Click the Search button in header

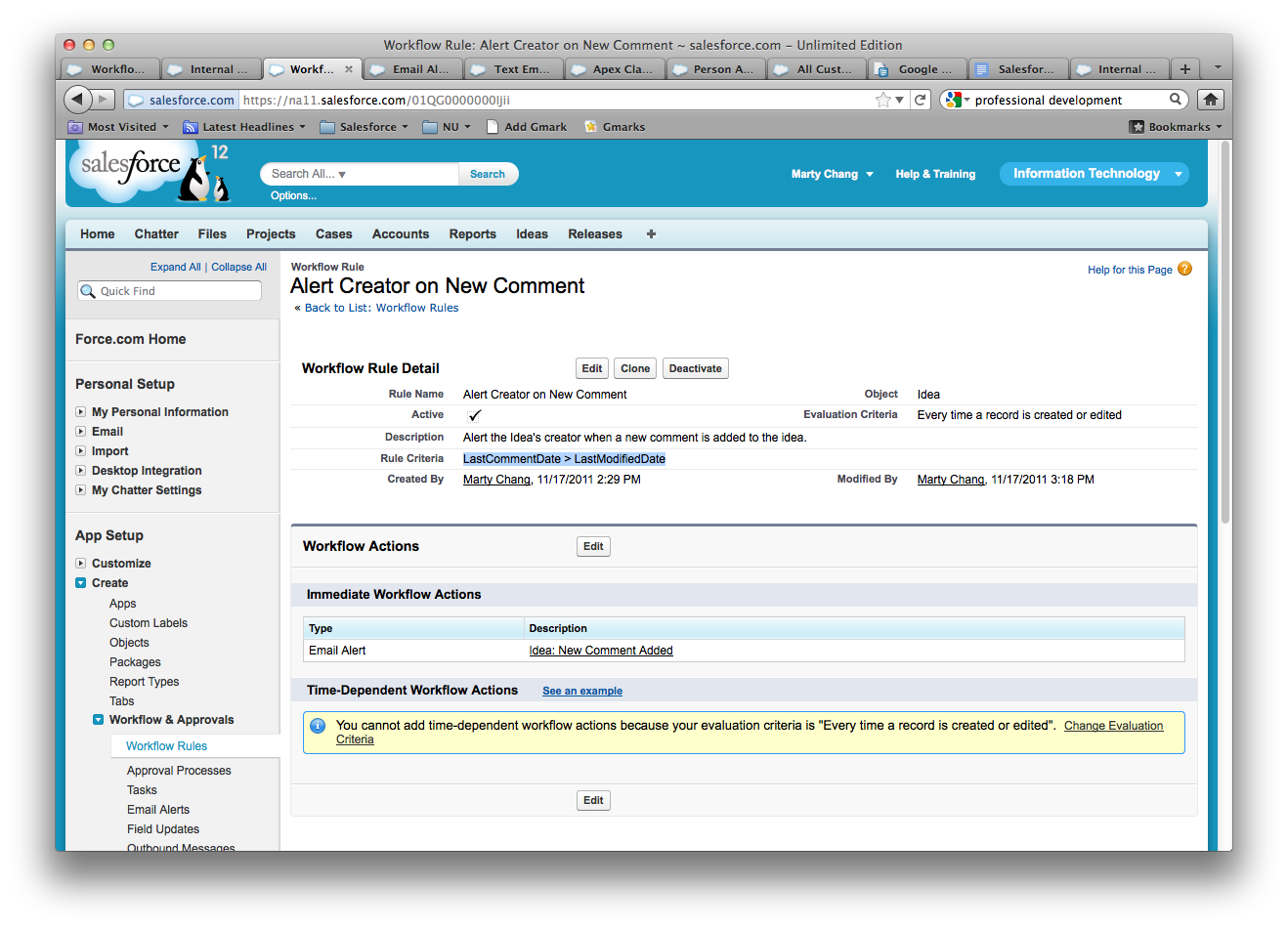click(x=488, y=174)
